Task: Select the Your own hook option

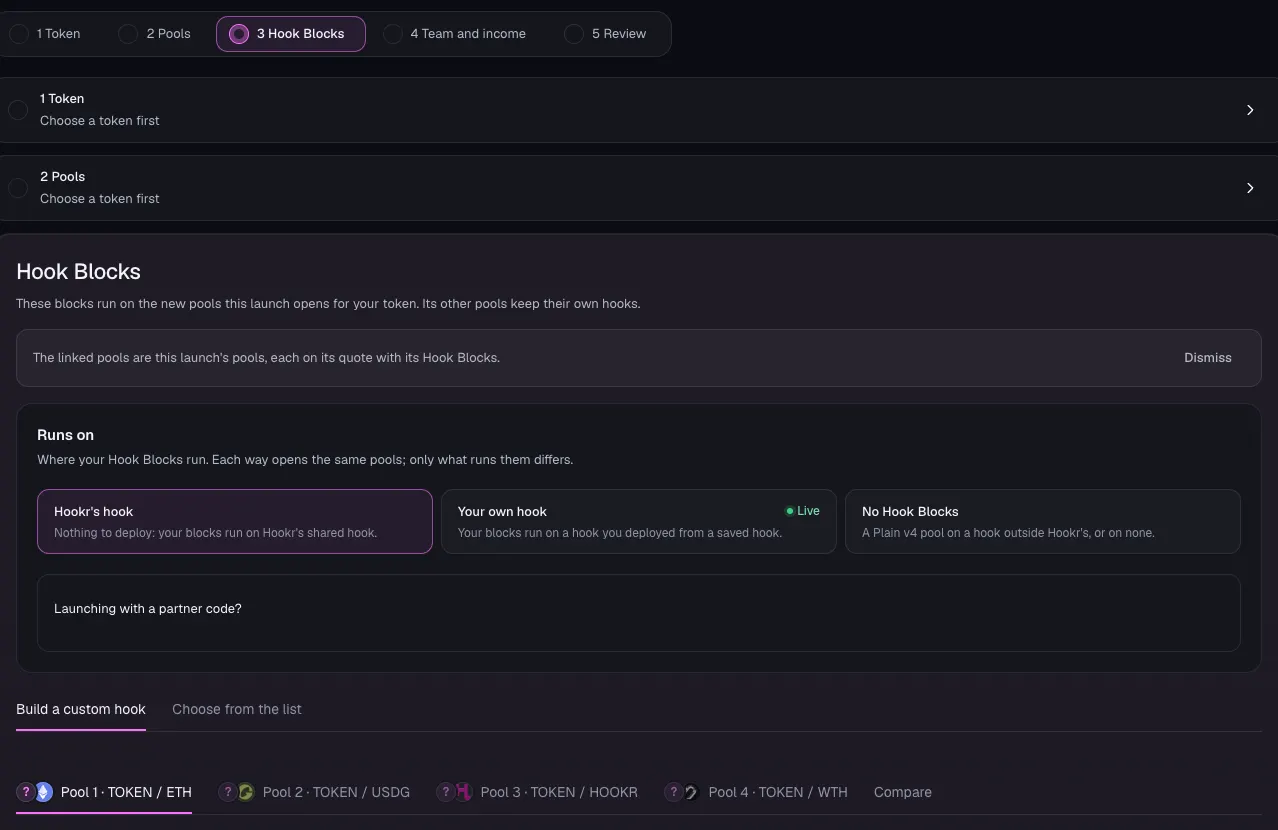Action: (x=639, y=521)
